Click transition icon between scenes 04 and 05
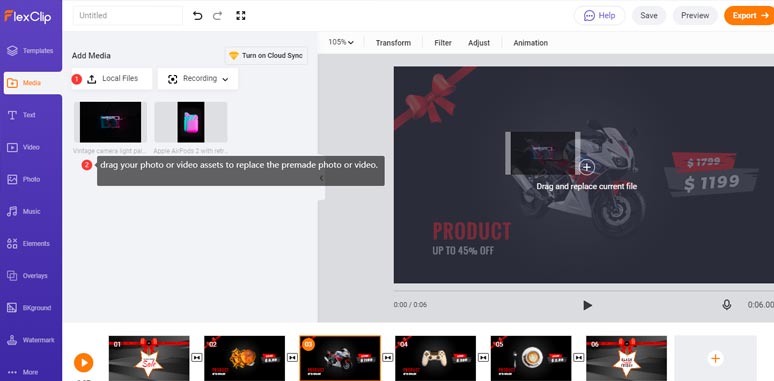This screenshot has width=774, height=381. 483,357
